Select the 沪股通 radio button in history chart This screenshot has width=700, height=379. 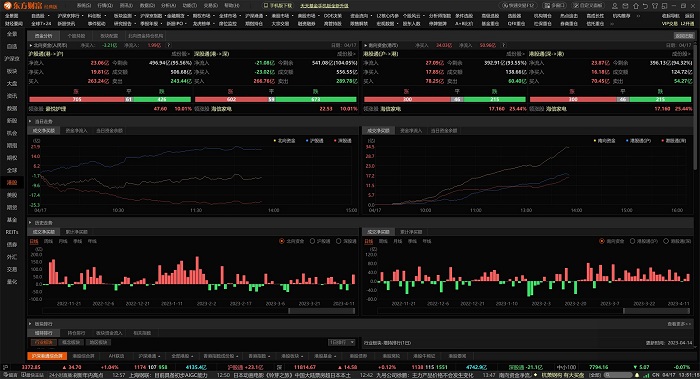312,241
